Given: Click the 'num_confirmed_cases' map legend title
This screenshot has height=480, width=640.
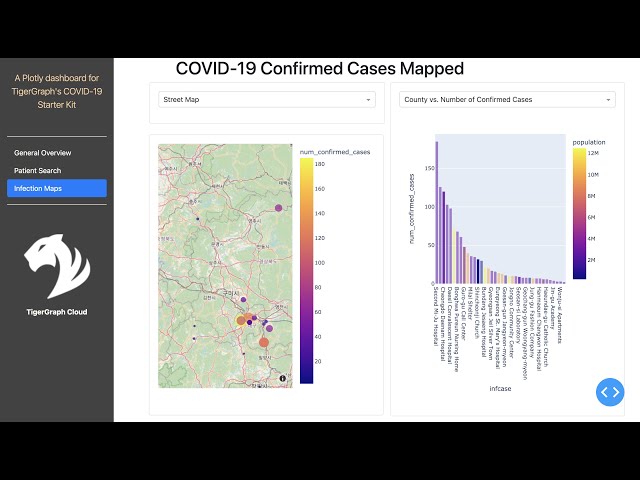Looking at the screenshot, I should pyautogui.click(x=335, y=152).
